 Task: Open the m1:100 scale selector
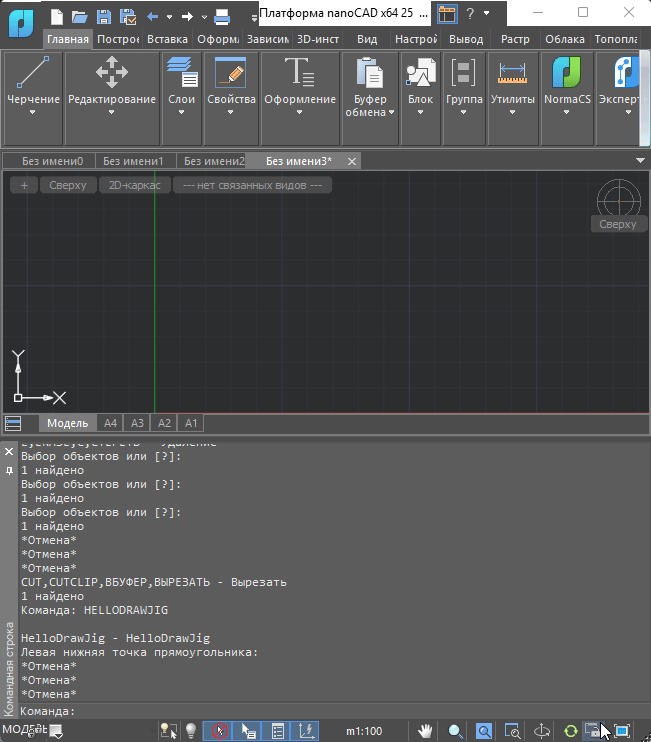point(364,731)
